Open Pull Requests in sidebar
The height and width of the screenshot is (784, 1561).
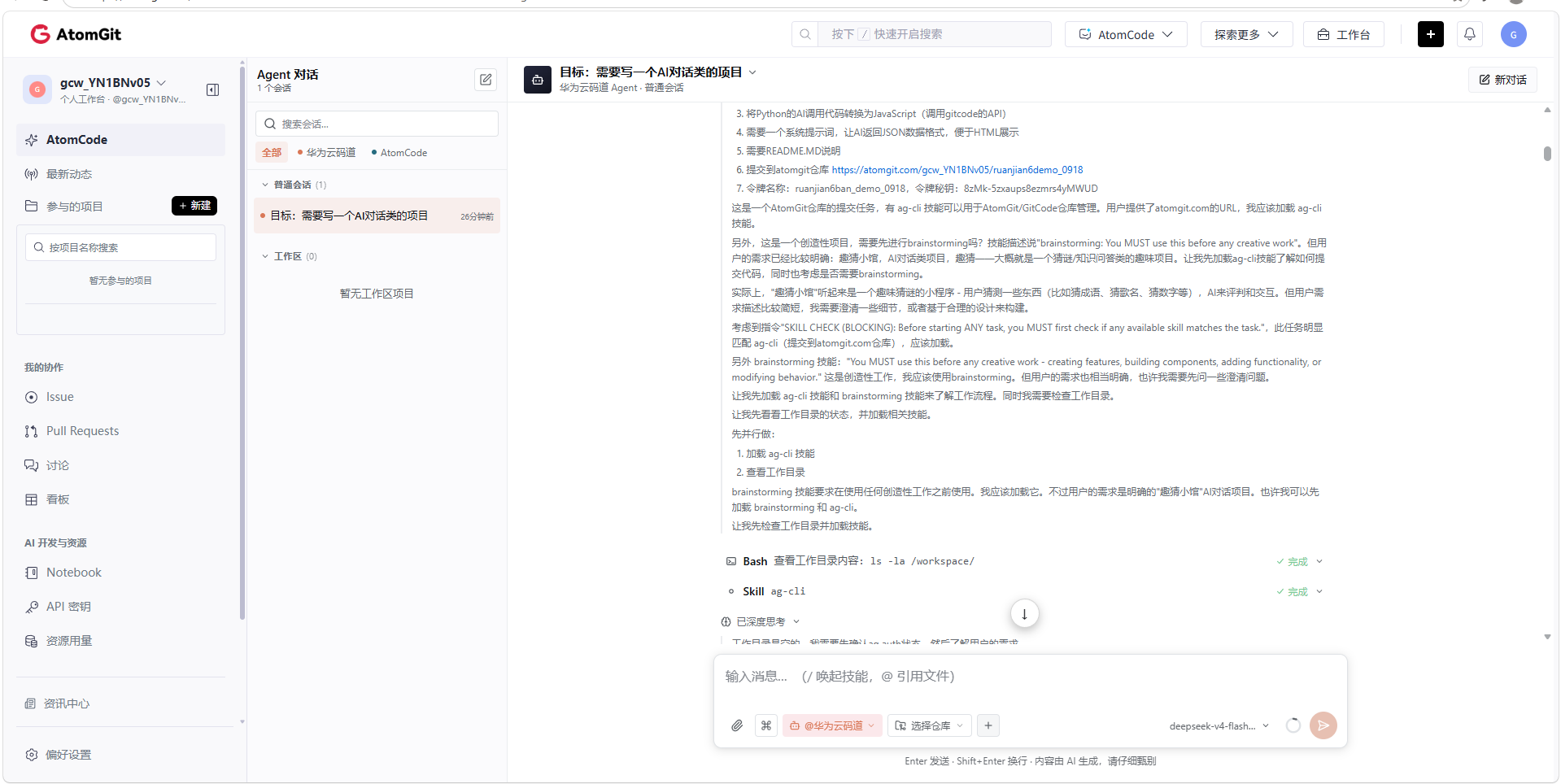click(x=82, y=431)
